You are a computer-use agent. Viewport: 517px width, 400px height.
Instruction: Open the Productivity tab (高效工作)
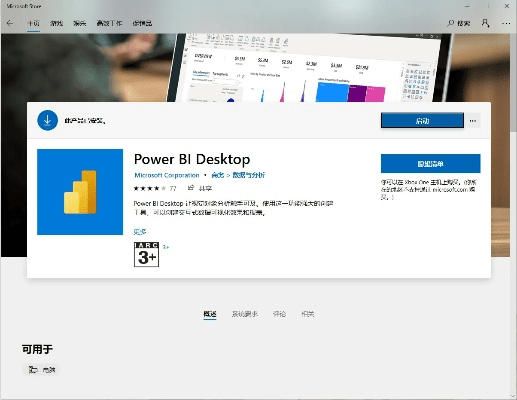tap(109, 23)
